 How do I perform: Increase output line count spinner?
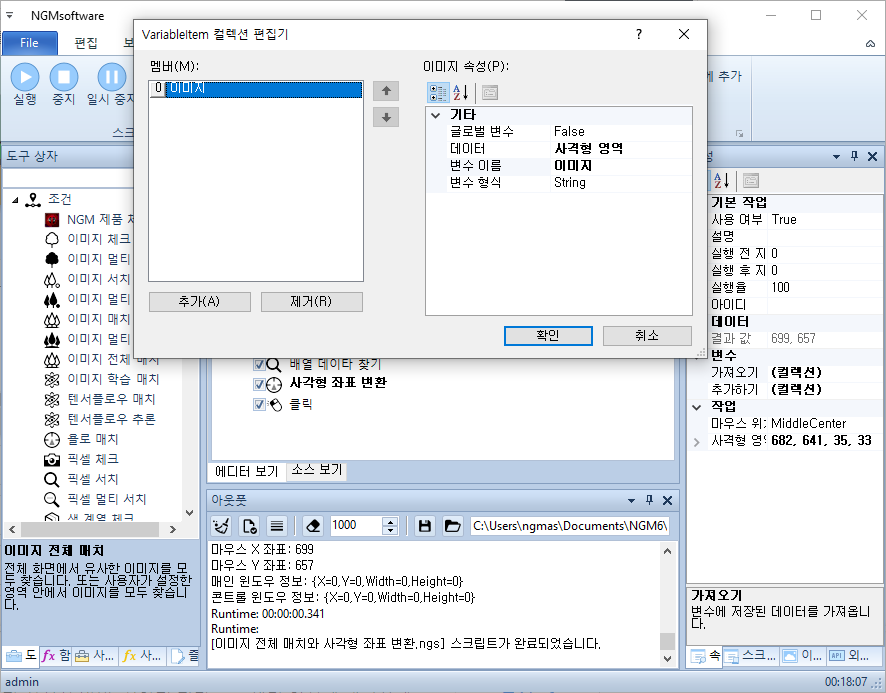(x=390, y=521)
